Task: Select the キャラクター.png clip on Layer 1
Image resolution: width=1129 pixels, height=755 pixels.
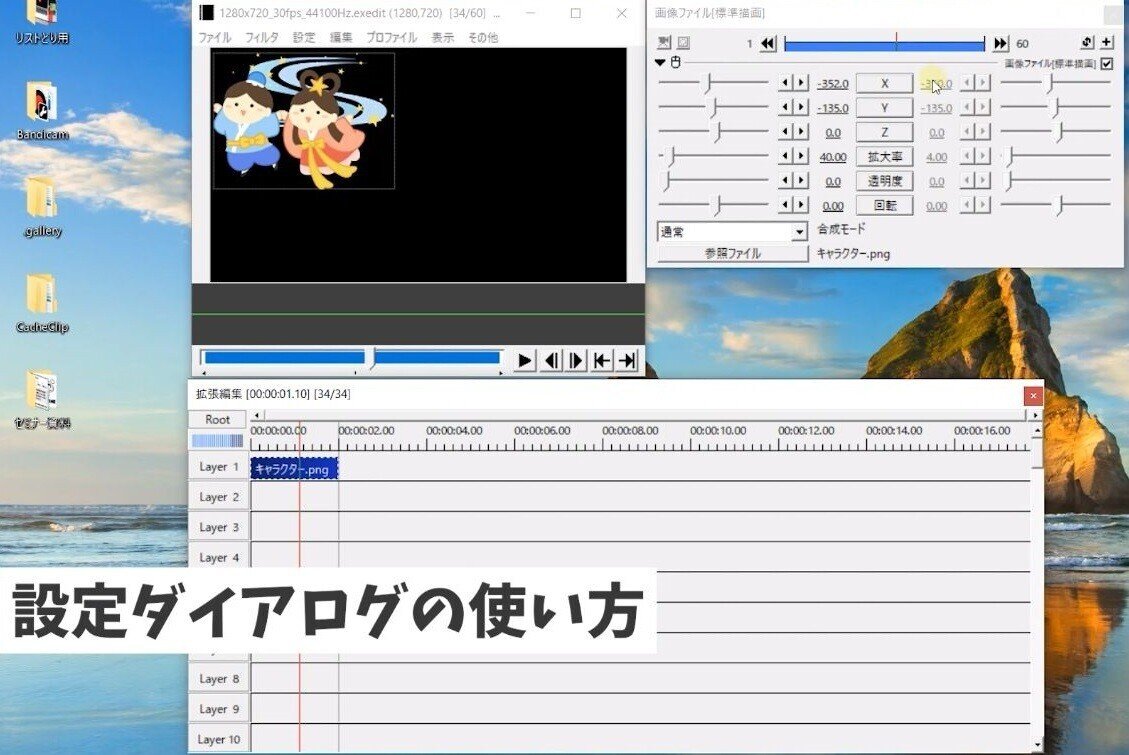Action: pos(295,466)
